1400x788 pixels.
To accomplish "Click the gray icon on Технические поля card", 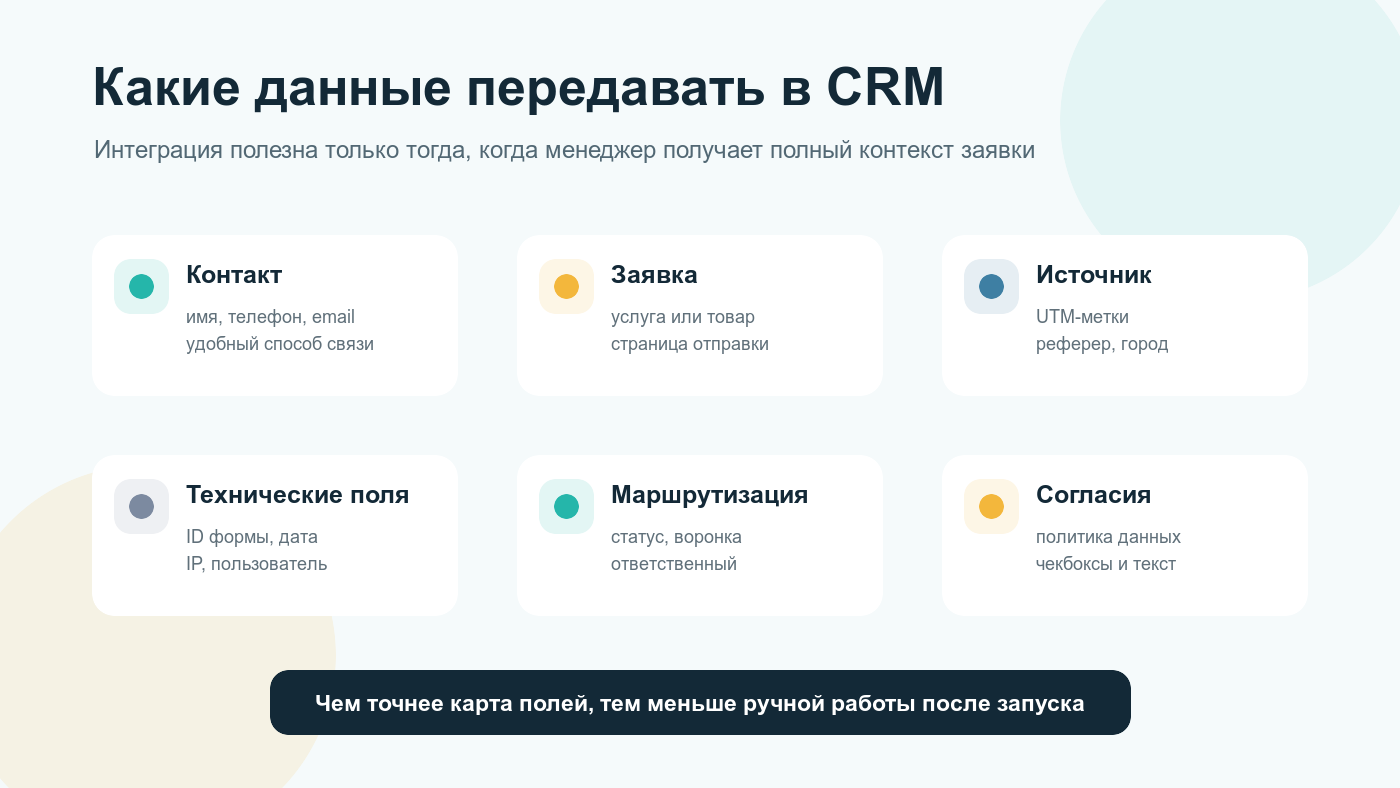I will pyautogui.click(x=141, y=507).
